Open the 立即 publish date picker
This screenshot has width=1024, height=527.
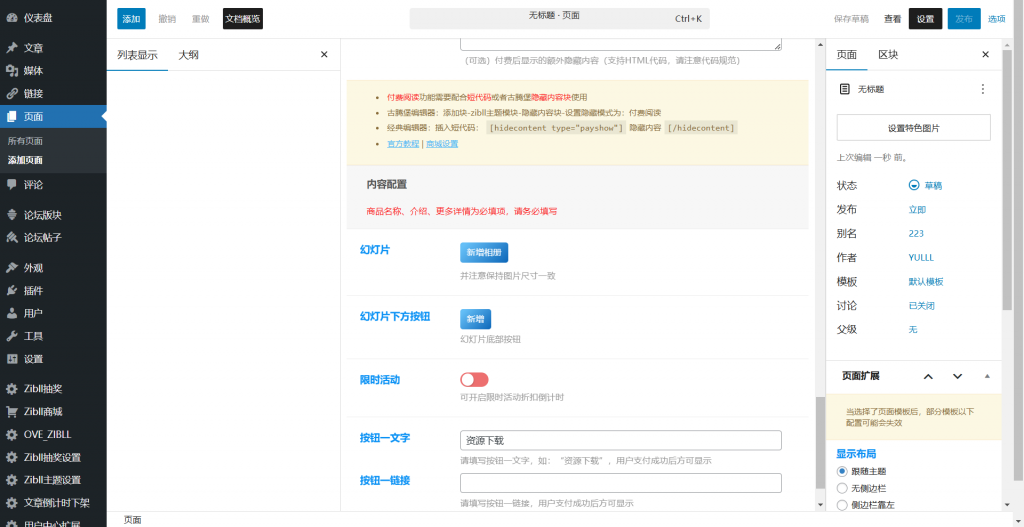pos(917,210)
